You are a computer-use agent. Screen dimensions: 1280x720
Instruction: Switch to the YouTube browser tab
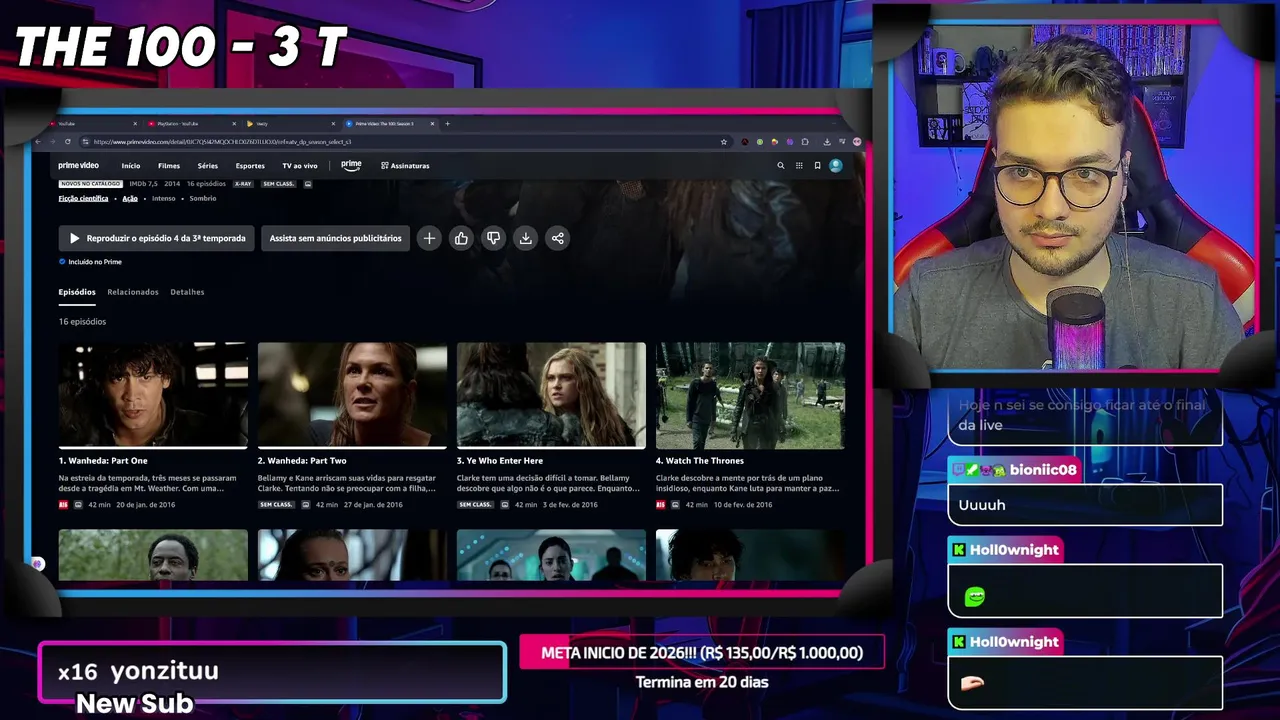tap(92, 124)
